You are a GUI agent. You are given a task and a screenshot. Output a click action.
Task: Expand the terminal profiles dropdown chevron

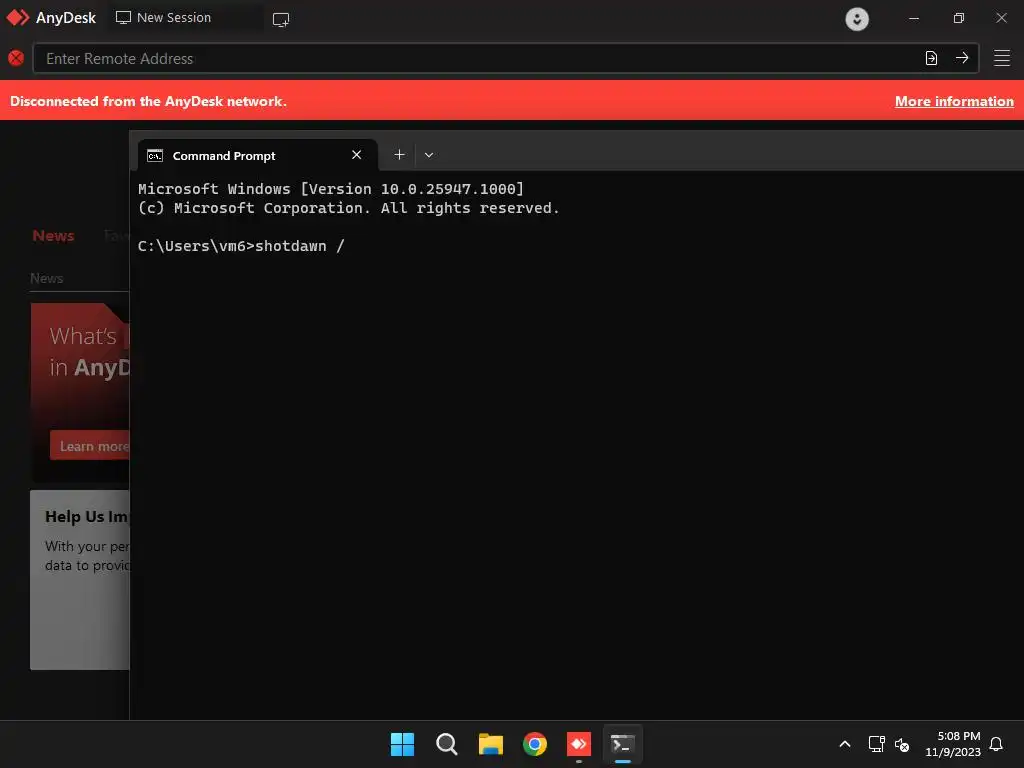click(429, 155)
